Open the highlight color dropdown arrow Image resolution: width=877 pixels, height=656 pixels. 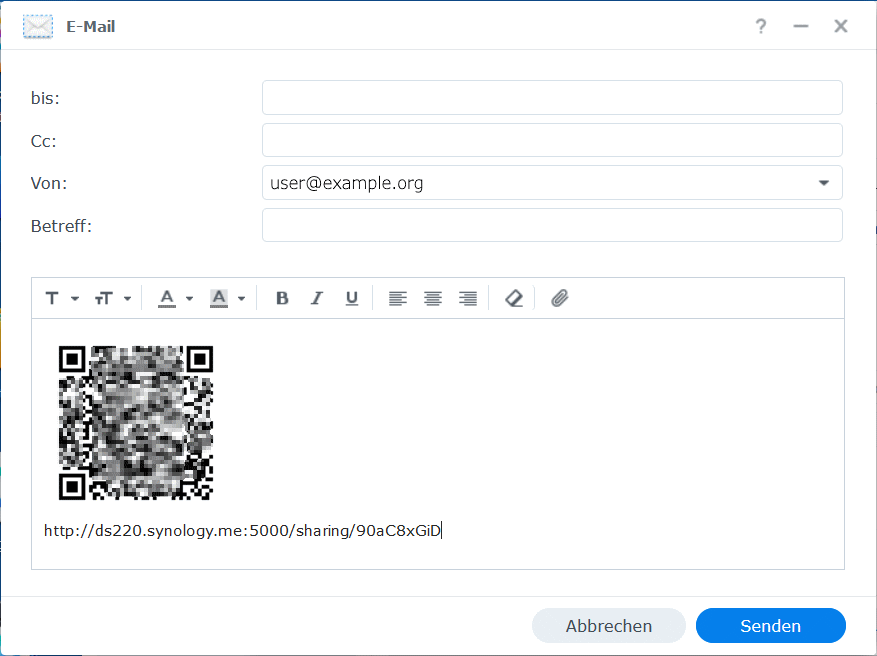241,297
